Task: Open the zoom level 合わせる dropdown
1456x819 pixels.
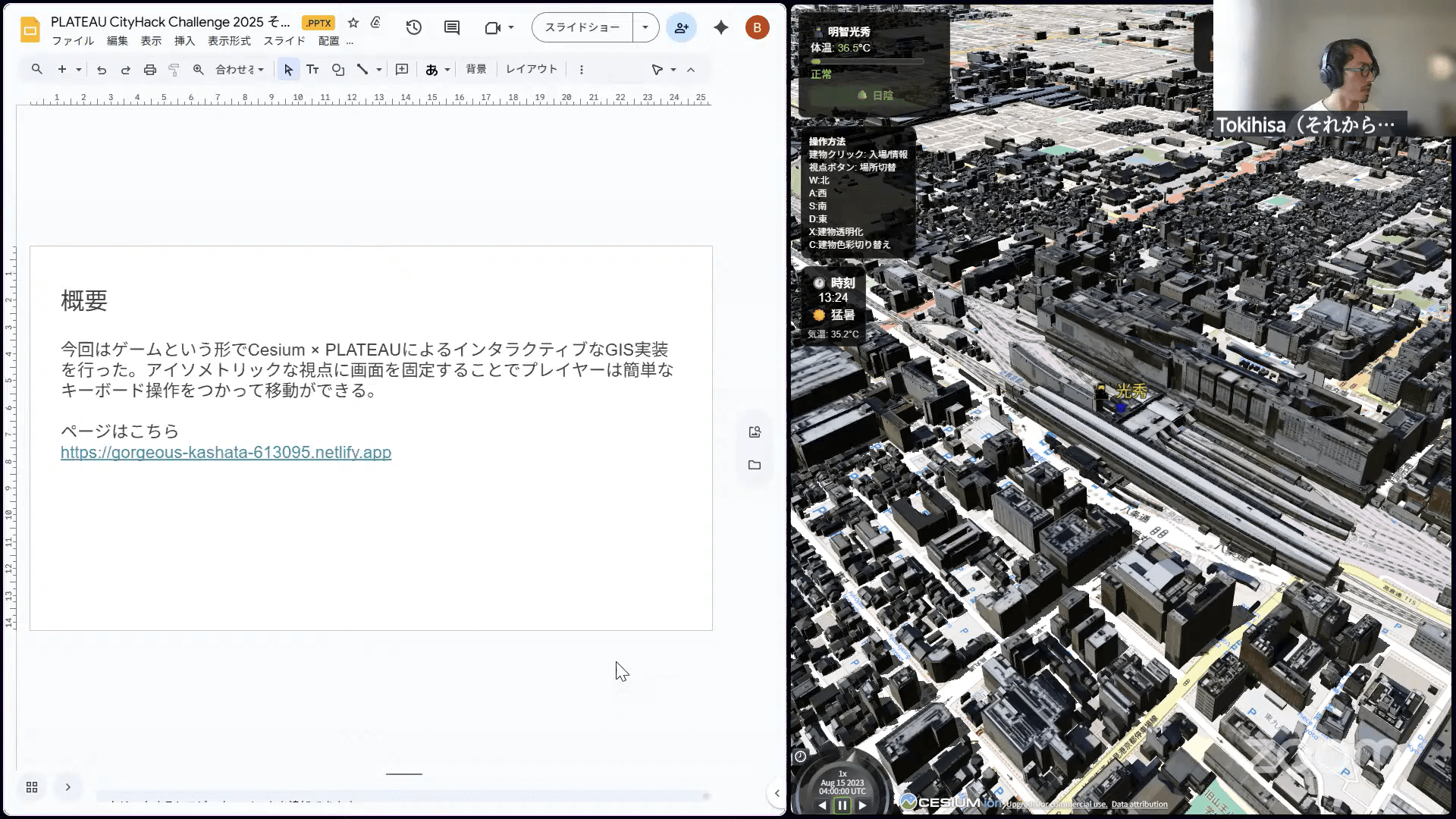Action: [x=240, y=69]
